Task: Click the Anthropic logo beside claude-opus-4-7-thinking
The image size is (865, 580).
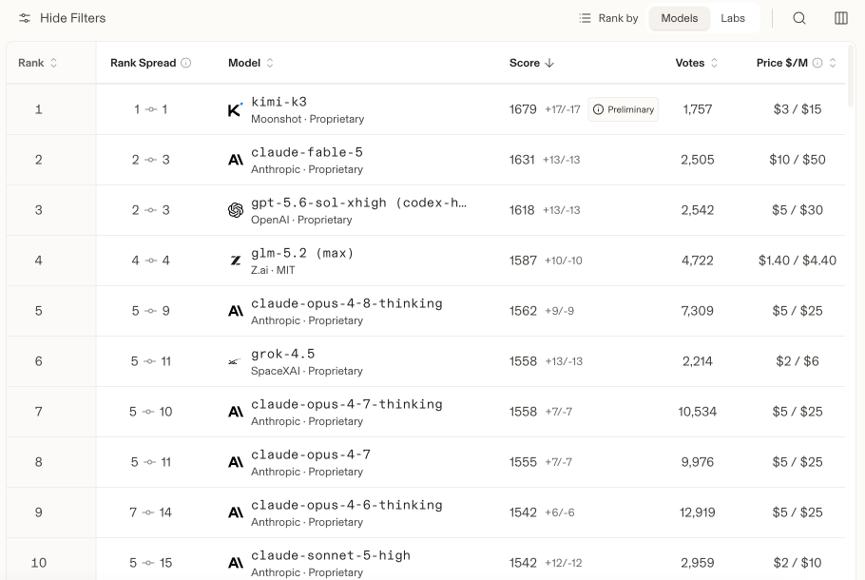Action: point(236,412)
